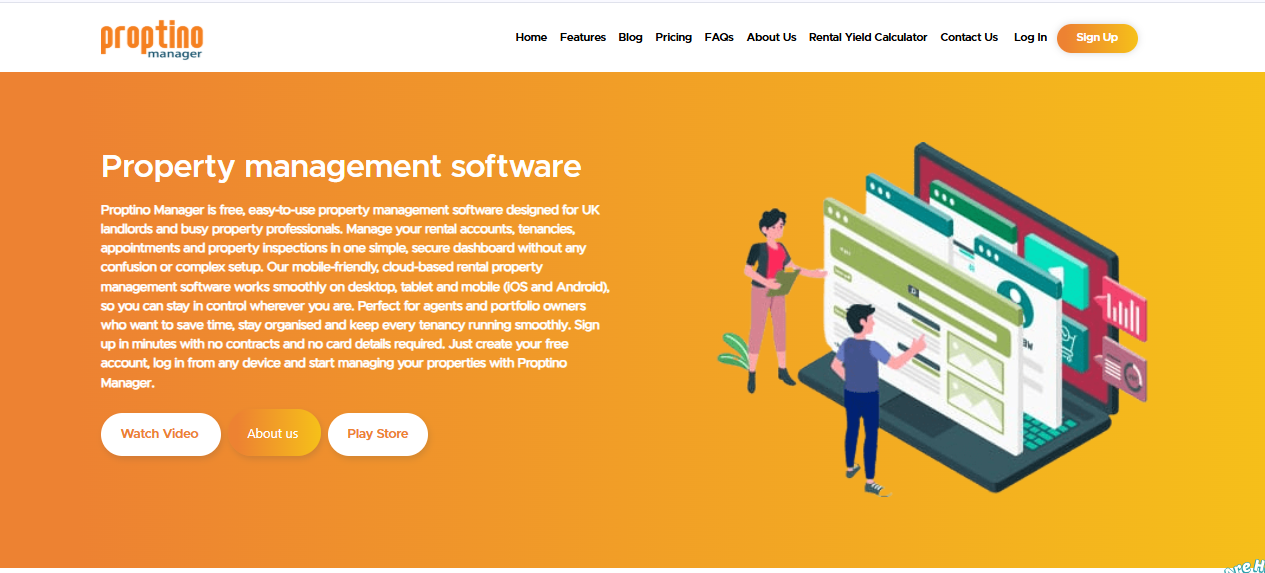Open the Blog page from the navbar
Image resolution: width=1265 pixels, height=573 pixels.
pos(630,38)
